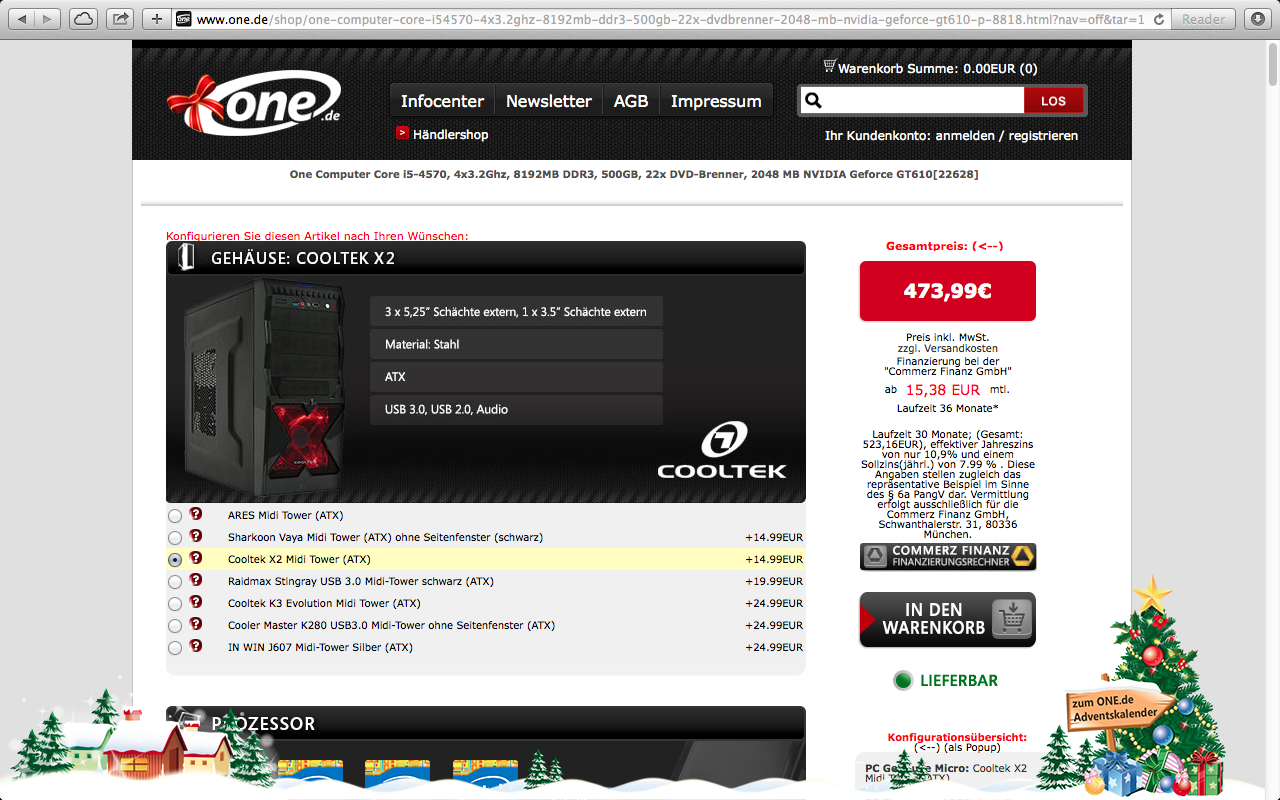This screenshot has height=800, width=1280.
Task: Select Cooler Master K280 radio button
Action: pyautogui.click(x=175, y=626)
